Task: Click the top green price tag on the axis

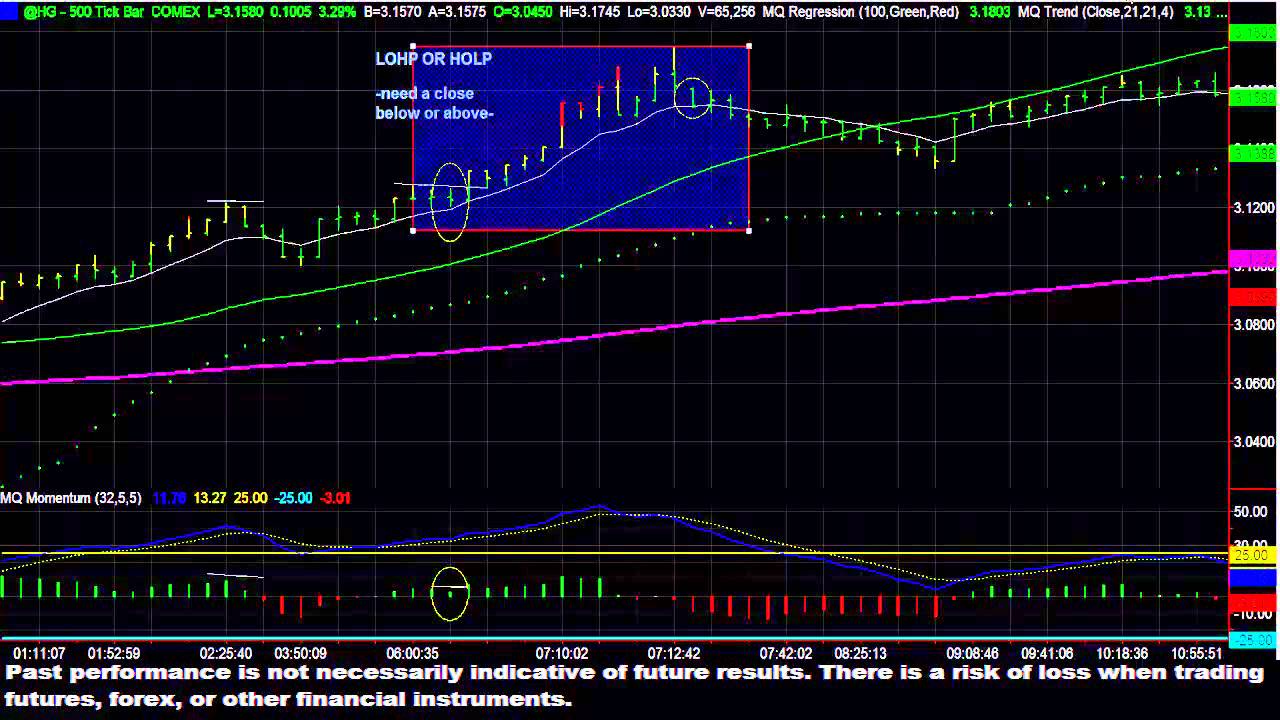Action: (x=1253, y=33)
